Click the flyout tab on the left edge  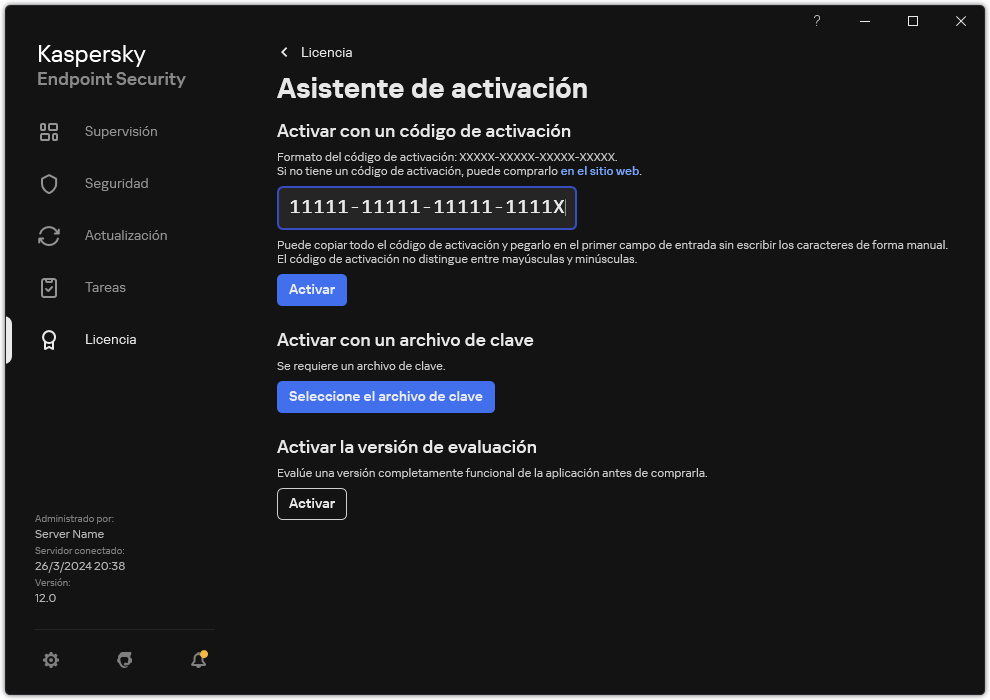pos(7,339)
